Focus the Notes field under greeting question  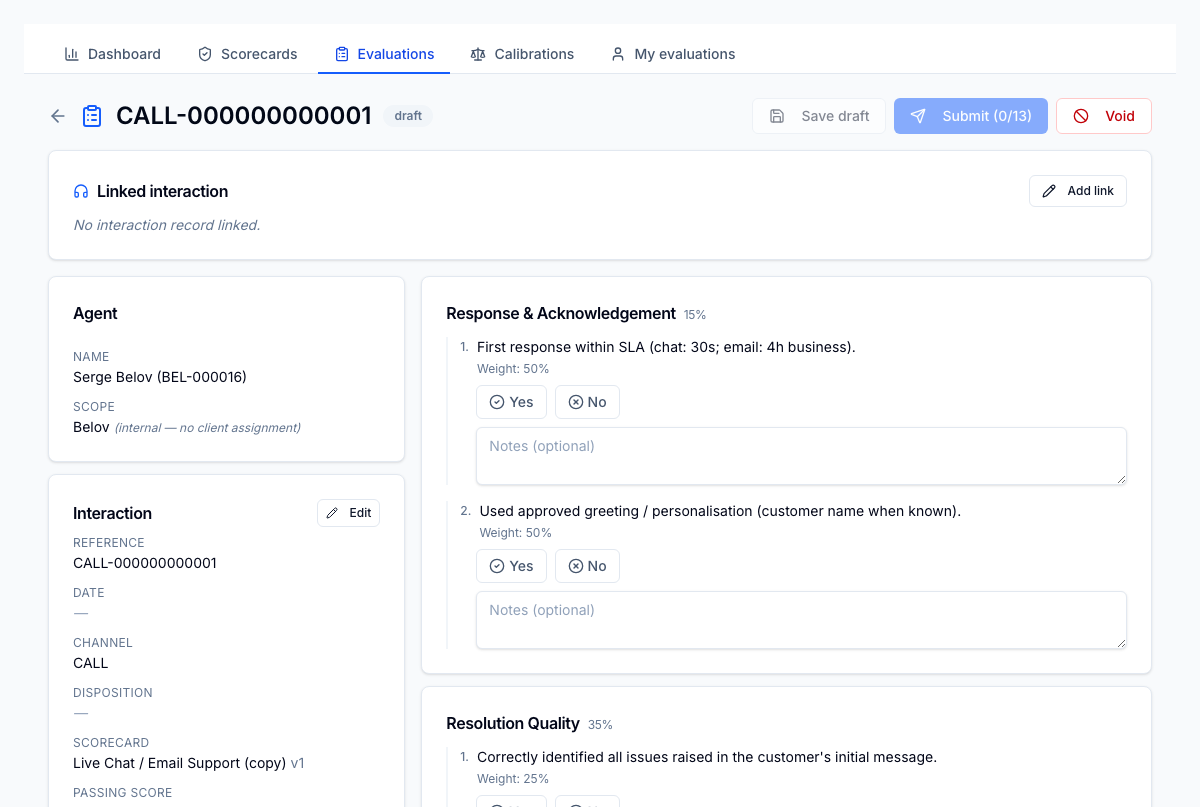pos(801,620)
